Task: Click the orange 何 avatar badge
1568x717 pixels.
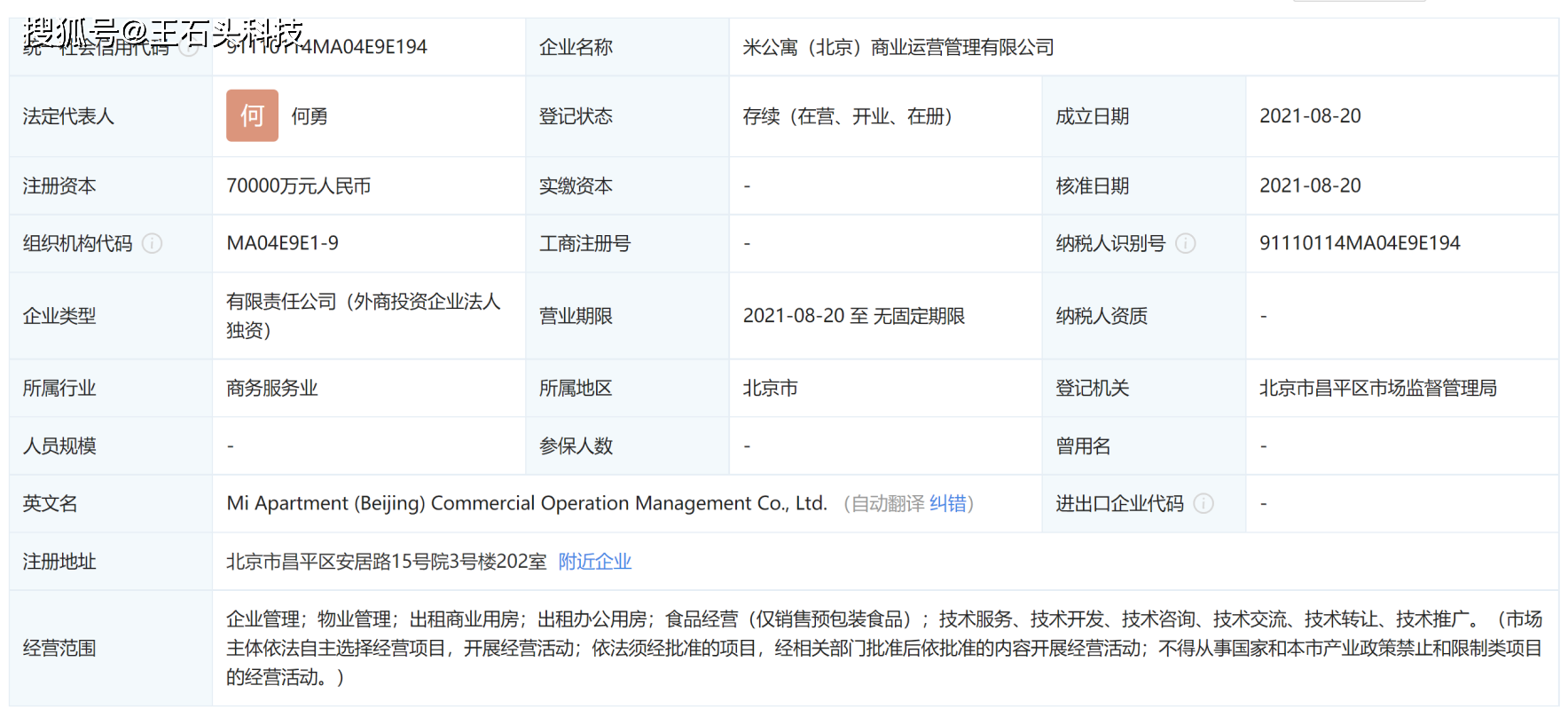Action: click(252, 115)
